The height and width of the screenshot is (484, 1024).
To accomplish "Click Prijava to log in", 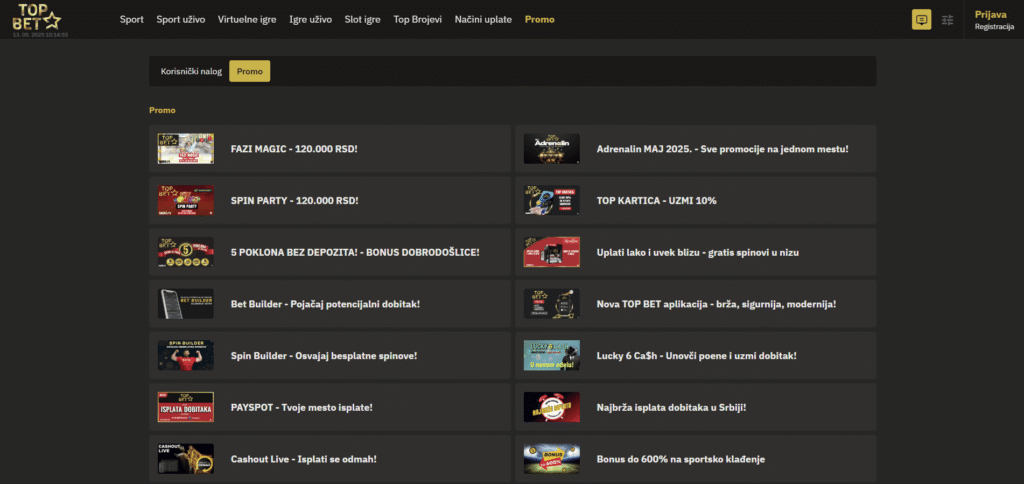I will click(990, 14).
